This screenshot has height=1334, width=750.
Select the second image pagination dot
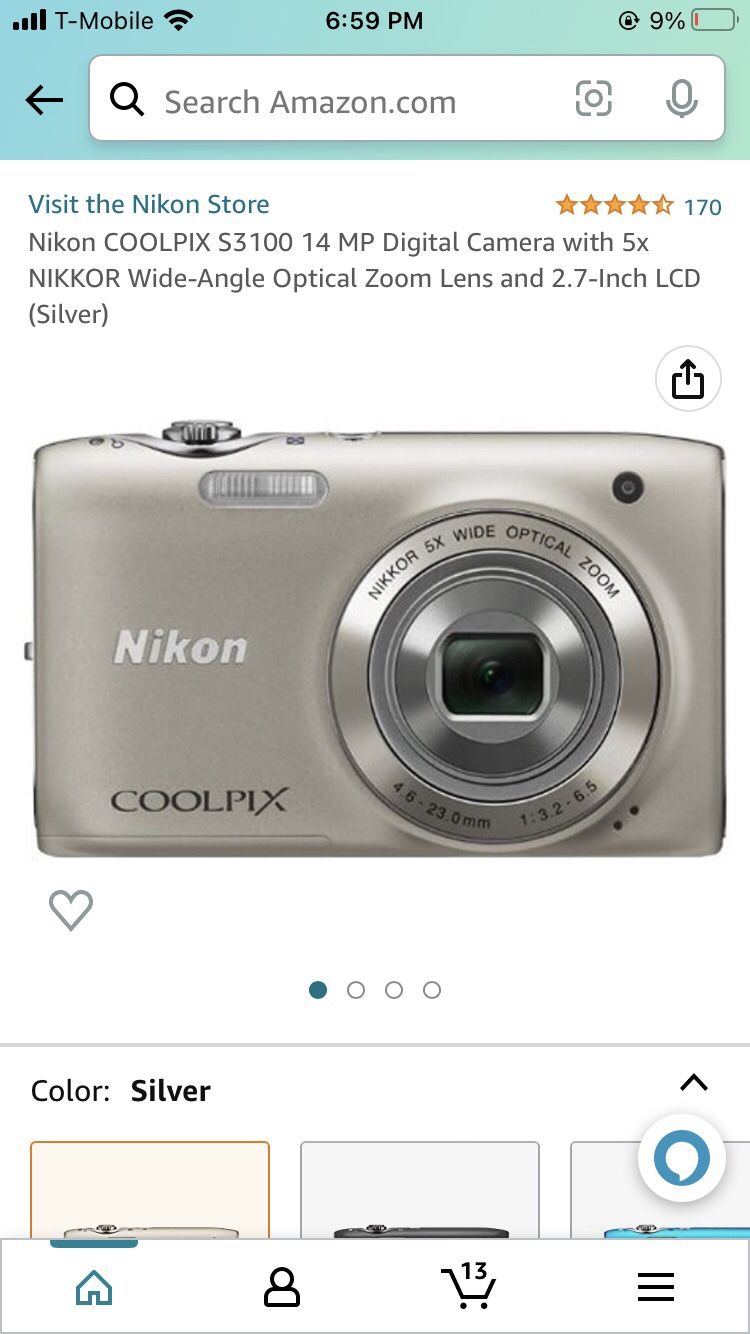click(x=356, y=990)
